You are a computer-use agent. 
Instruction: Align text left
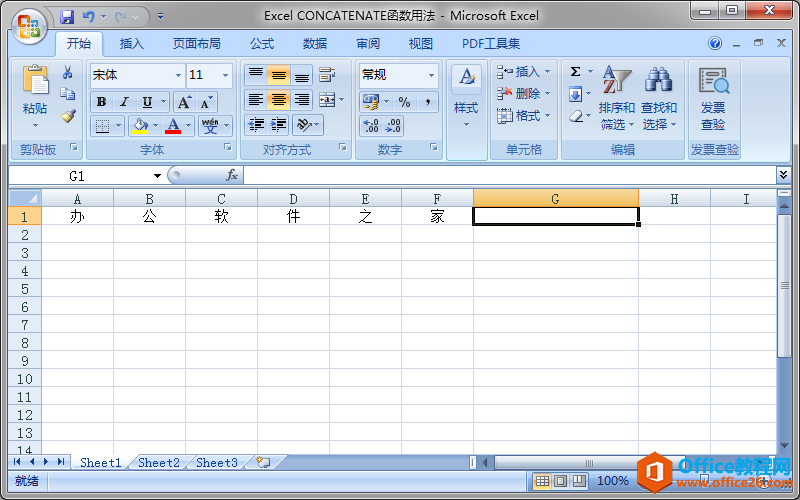click(256, 100)
